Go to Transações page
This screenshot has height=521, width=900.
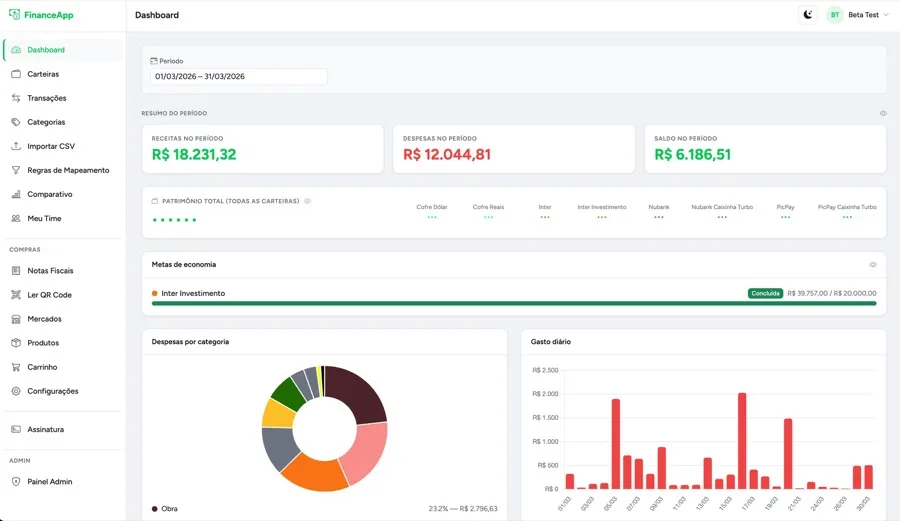(63, 98)
